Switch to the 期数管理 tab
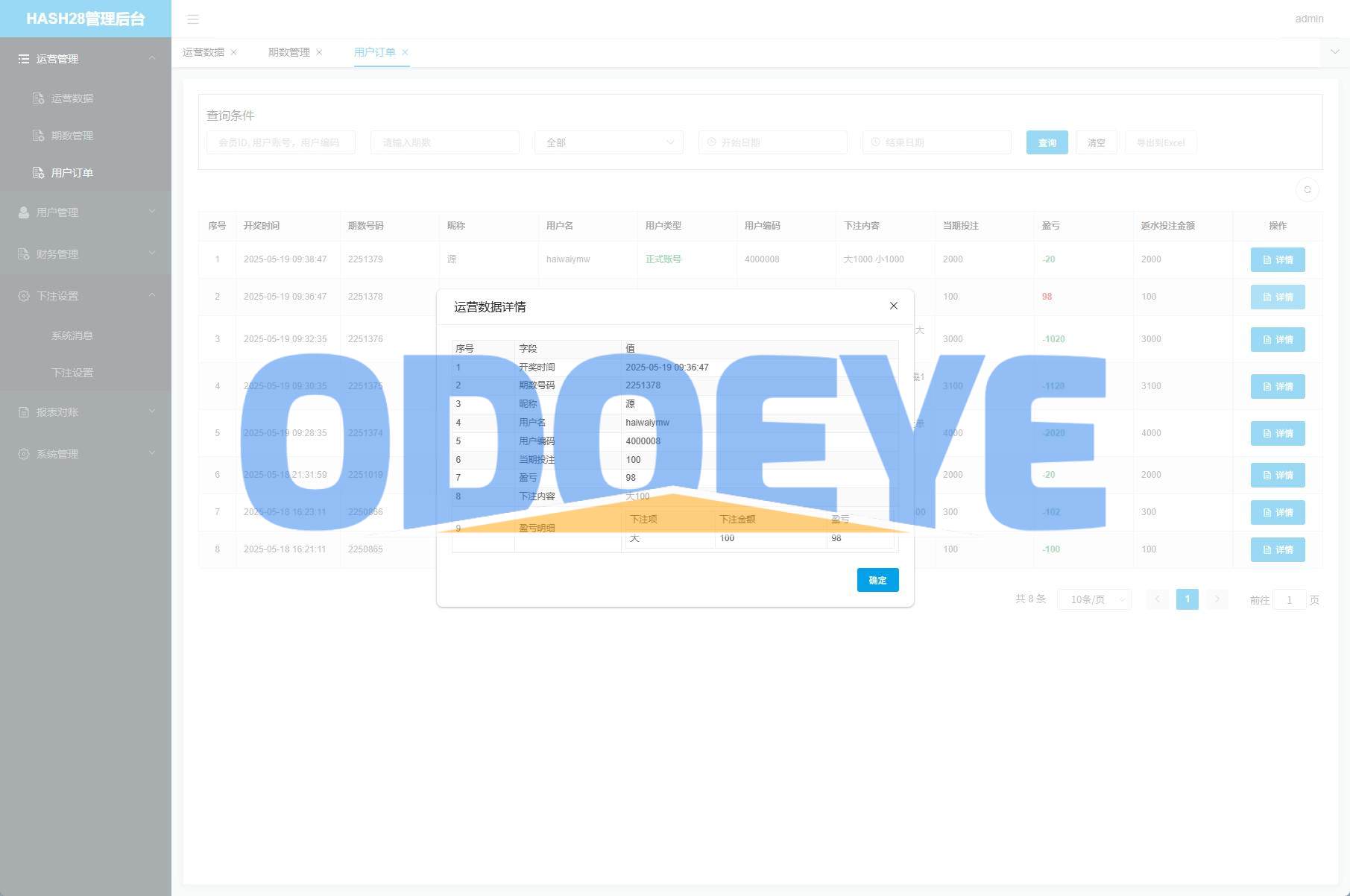The height and width of the screenshot is (896, 1350). coord(289,52)
